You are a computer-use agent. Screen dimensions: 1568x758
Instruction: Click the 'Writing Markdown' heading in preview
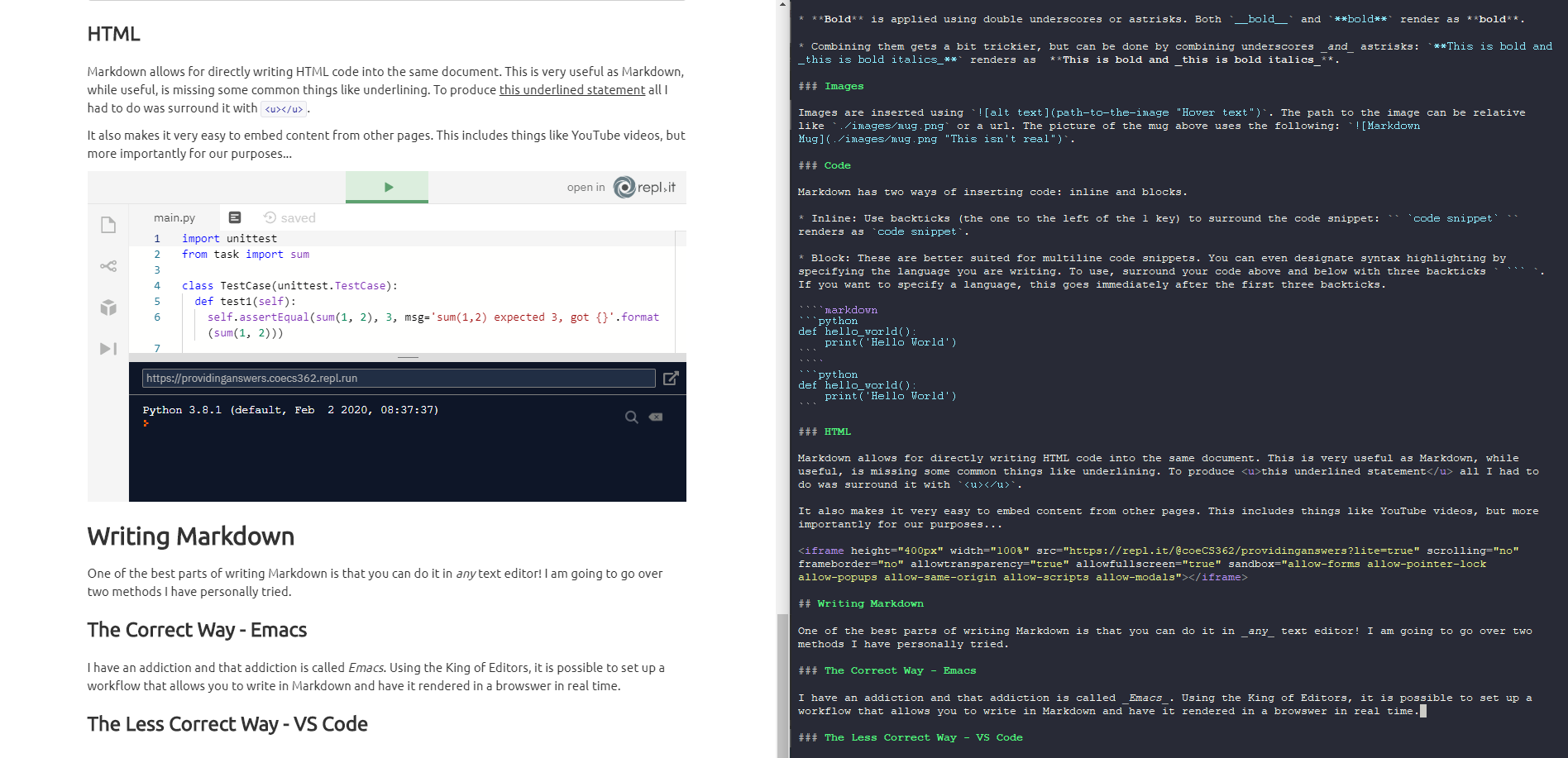click(191, 536)
